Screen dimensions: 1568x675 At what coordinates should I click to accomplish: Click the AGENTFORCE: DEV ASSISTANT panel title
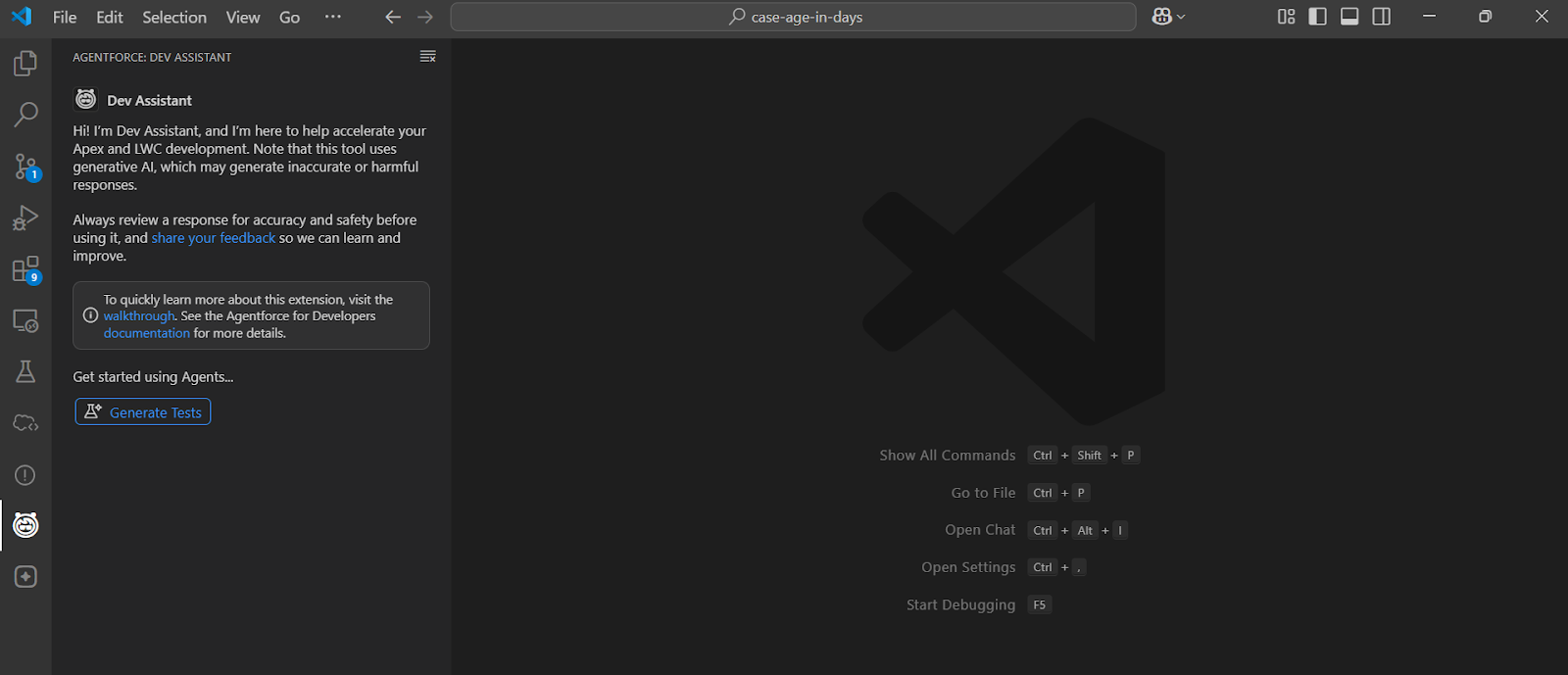pyautogui.click(x=152, y=58)
